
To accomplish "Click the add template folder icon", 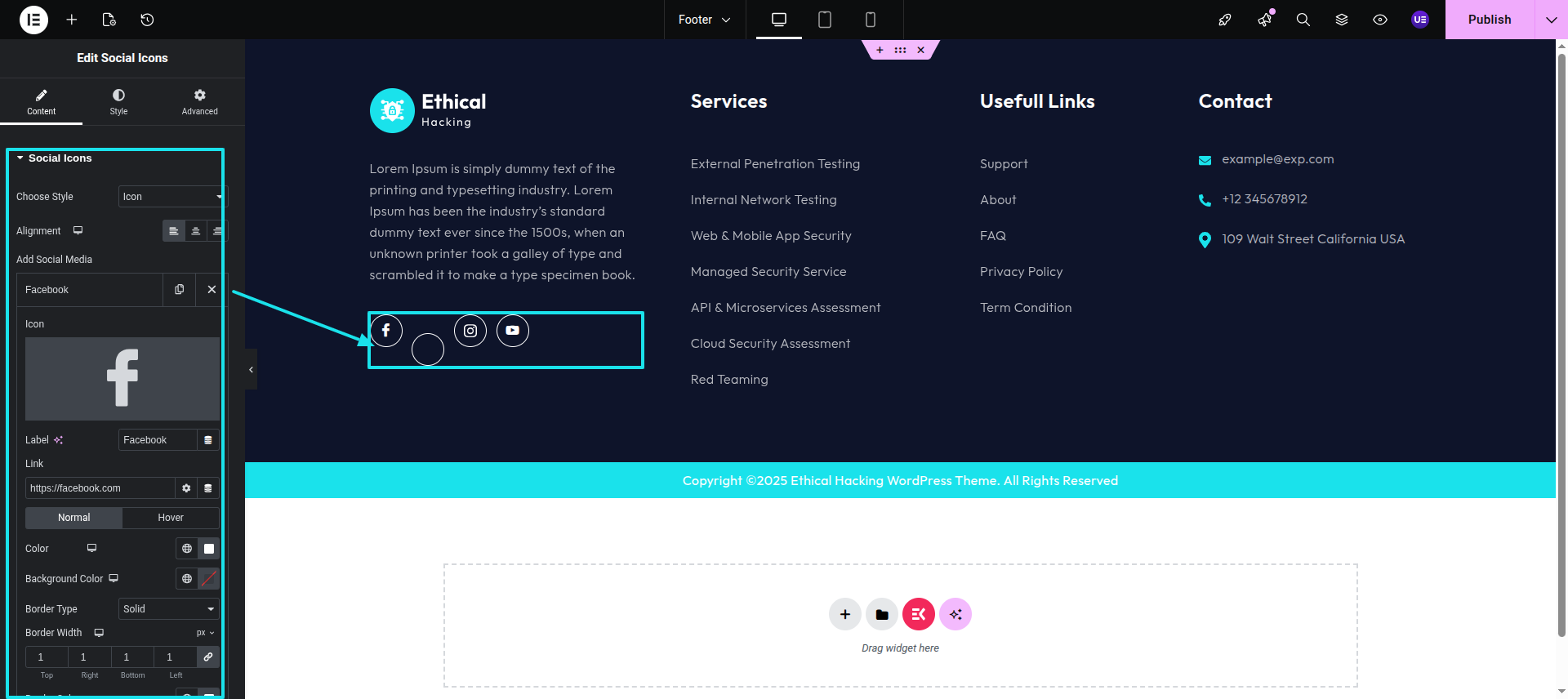I will pos(881,614).
